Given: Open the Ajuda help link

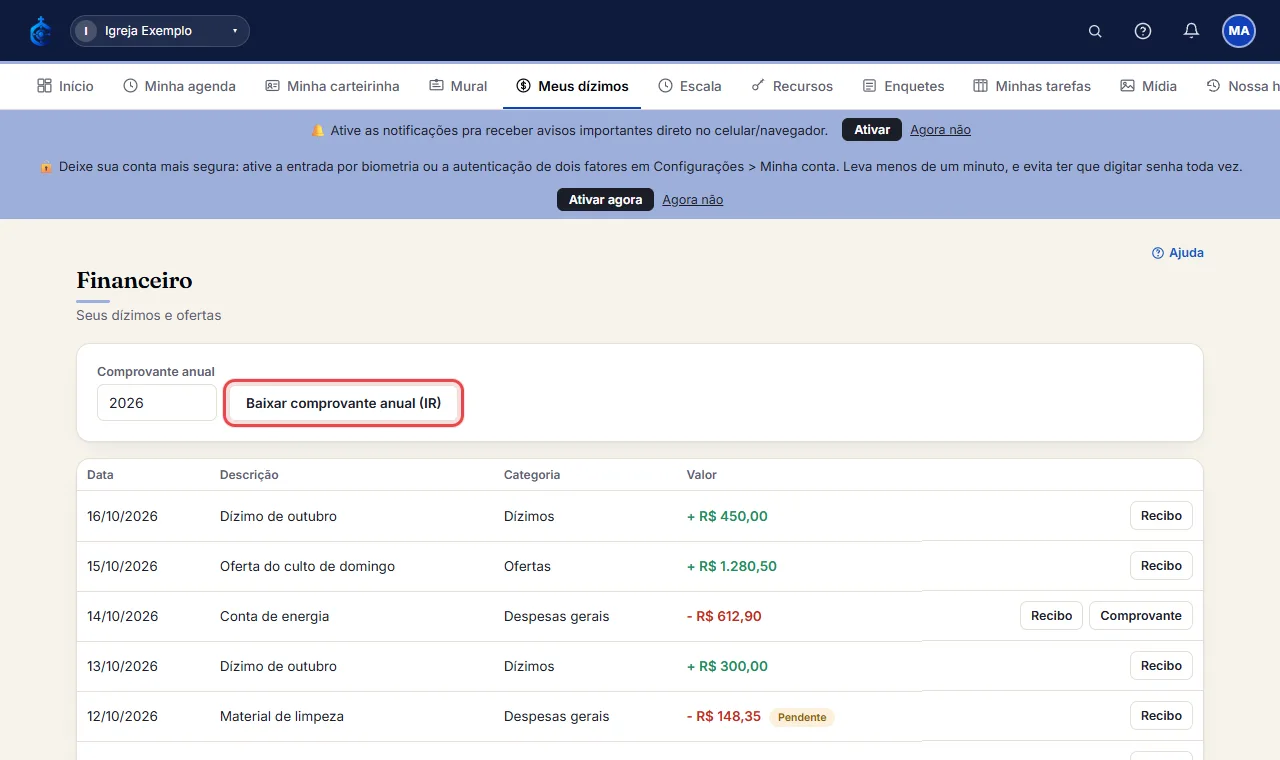Looking at the screenshot, I should [x=1178, y=253].
